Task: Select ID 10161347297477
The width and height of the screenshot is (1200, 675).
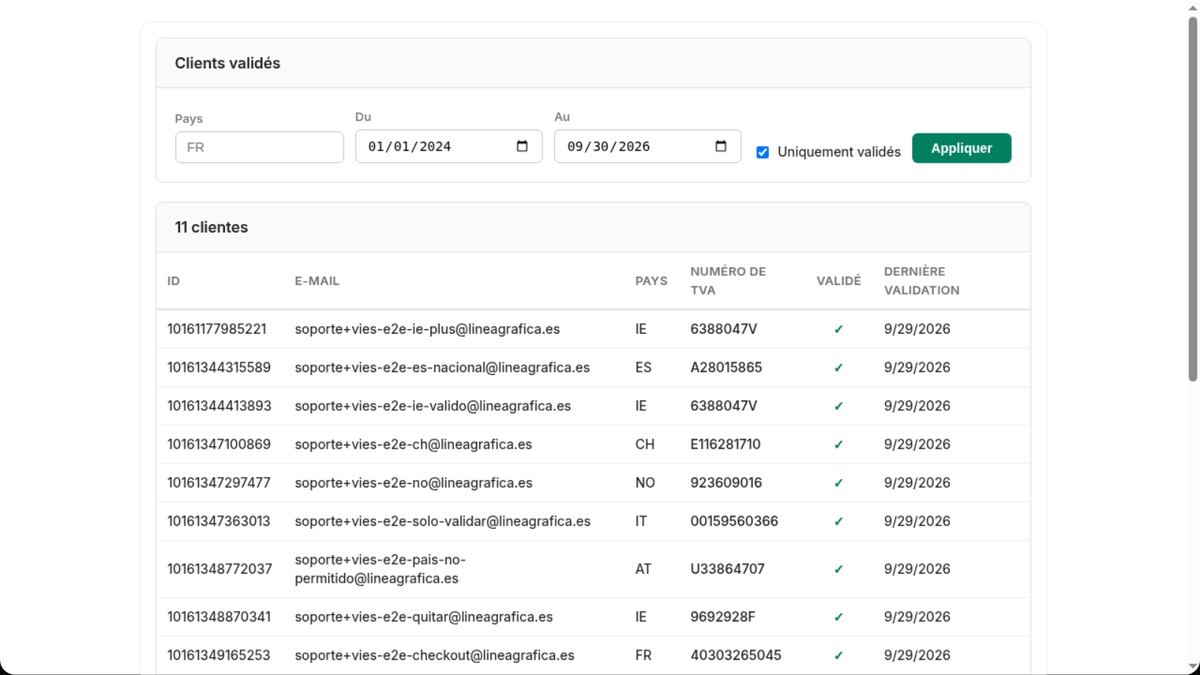Action: point(219,483)
